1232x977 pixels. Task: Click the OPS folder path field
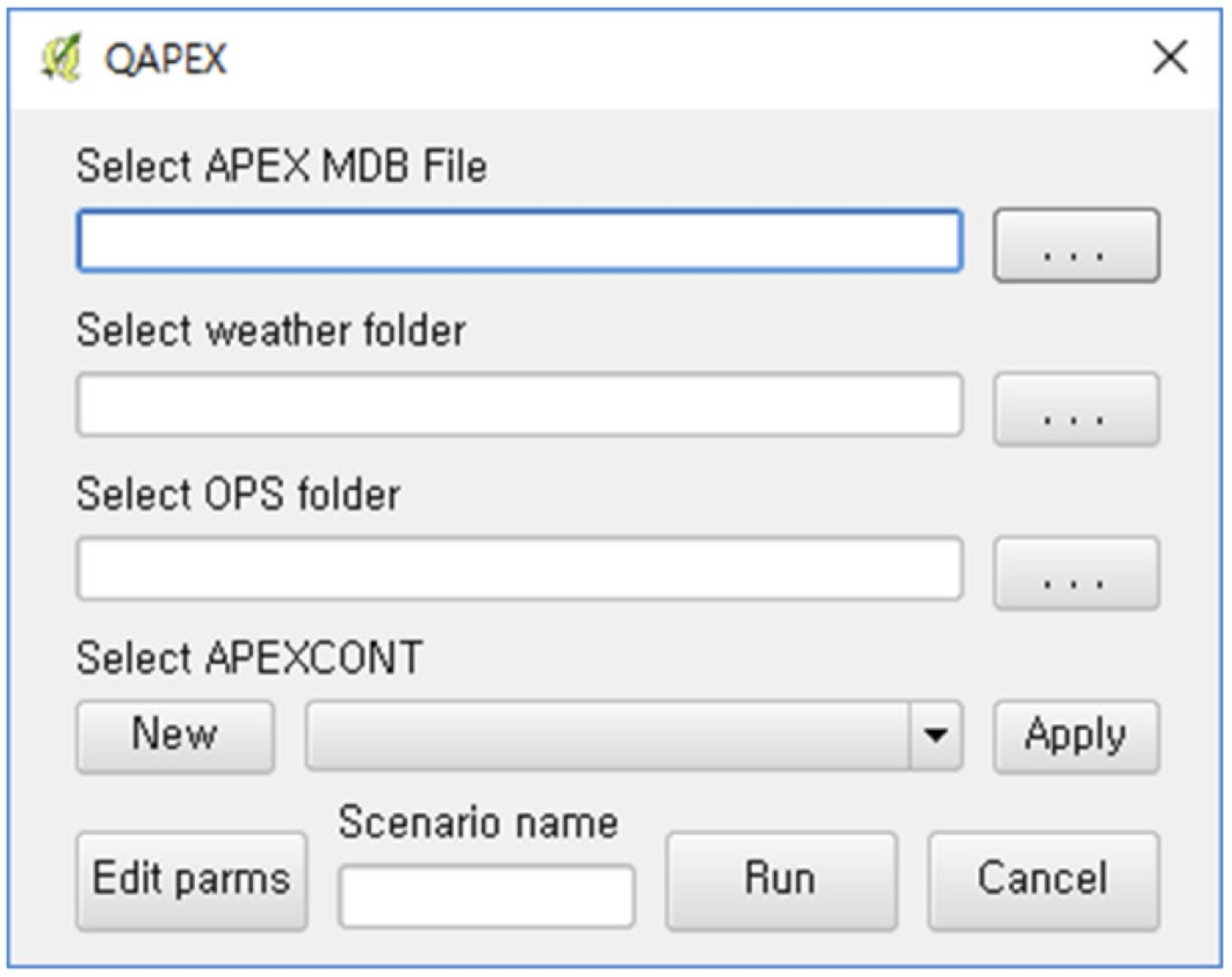click(x=520, y=569)
